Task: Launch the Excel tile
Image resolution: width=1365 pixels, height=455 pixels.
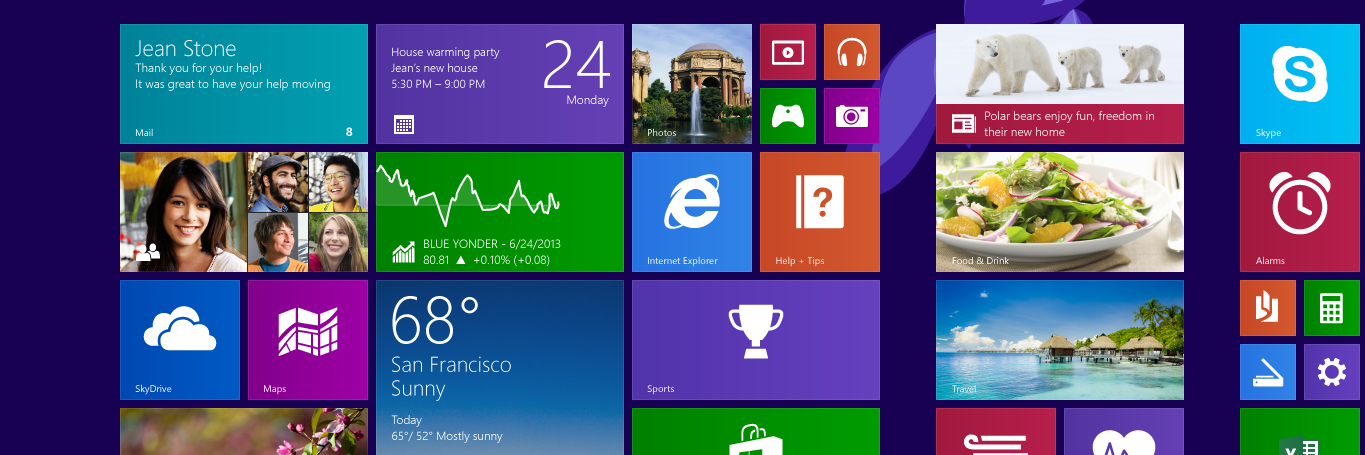Action: coord(1300,432)
